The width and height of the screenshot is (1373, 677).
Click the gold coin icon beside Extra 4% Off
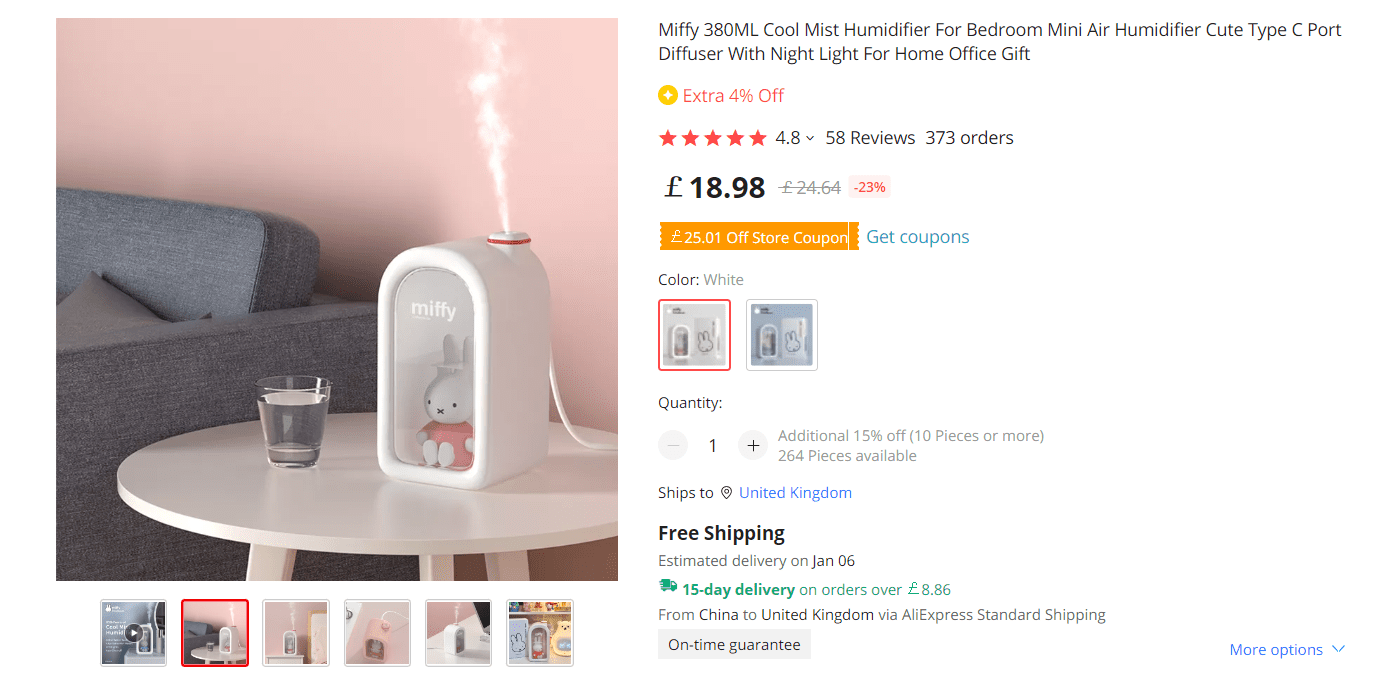pyautogui.click(x=667, y=95)
